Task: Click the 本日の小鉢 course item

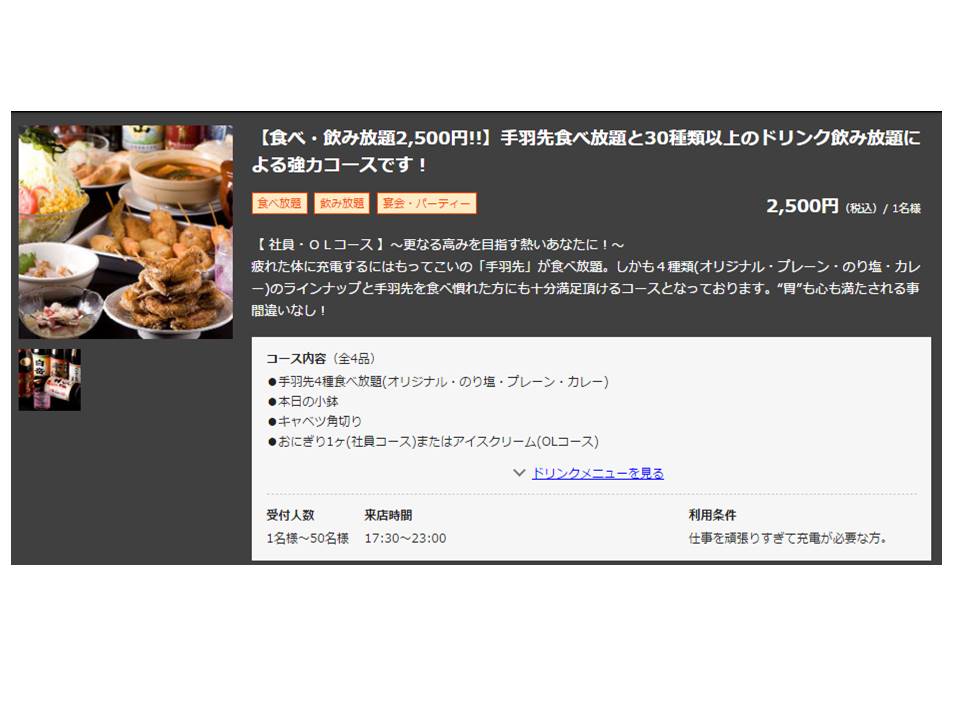Action: (x=303, y=402)
